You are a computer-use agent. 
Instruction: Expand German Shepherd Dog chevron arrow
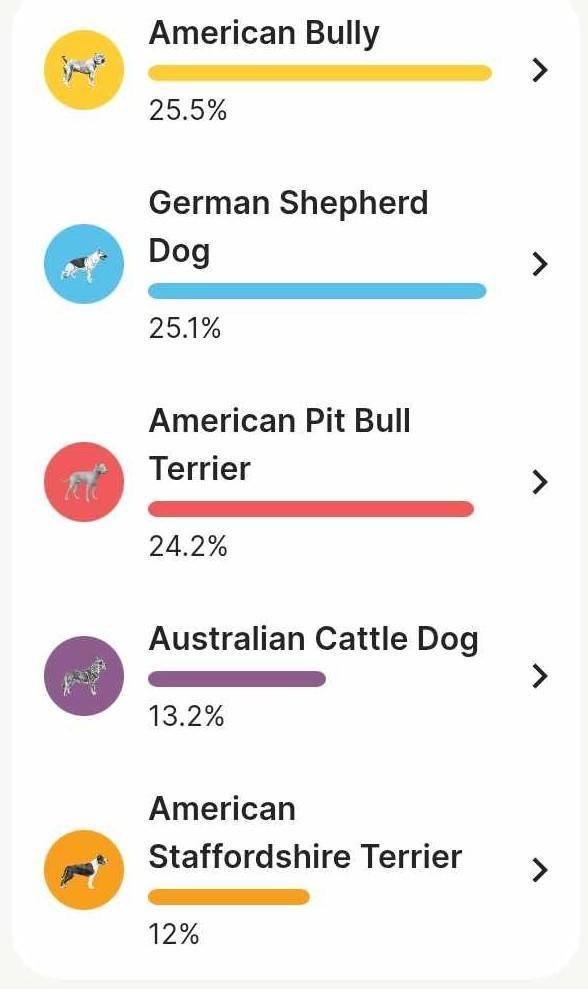539,264
